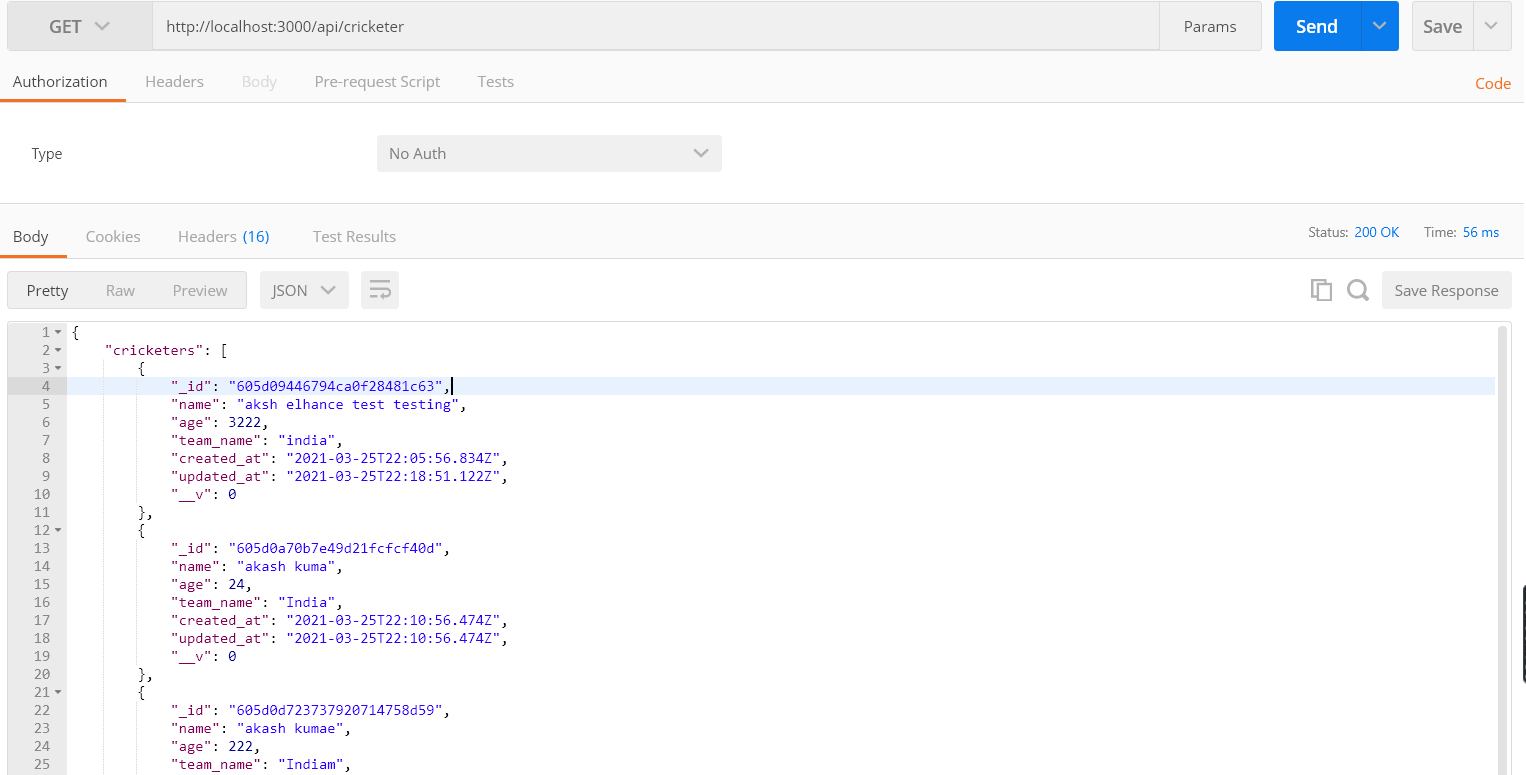1526x775 pixels.
Task: Click the id value 605d09446794ca0f28481c63
Action: (336, 386)
